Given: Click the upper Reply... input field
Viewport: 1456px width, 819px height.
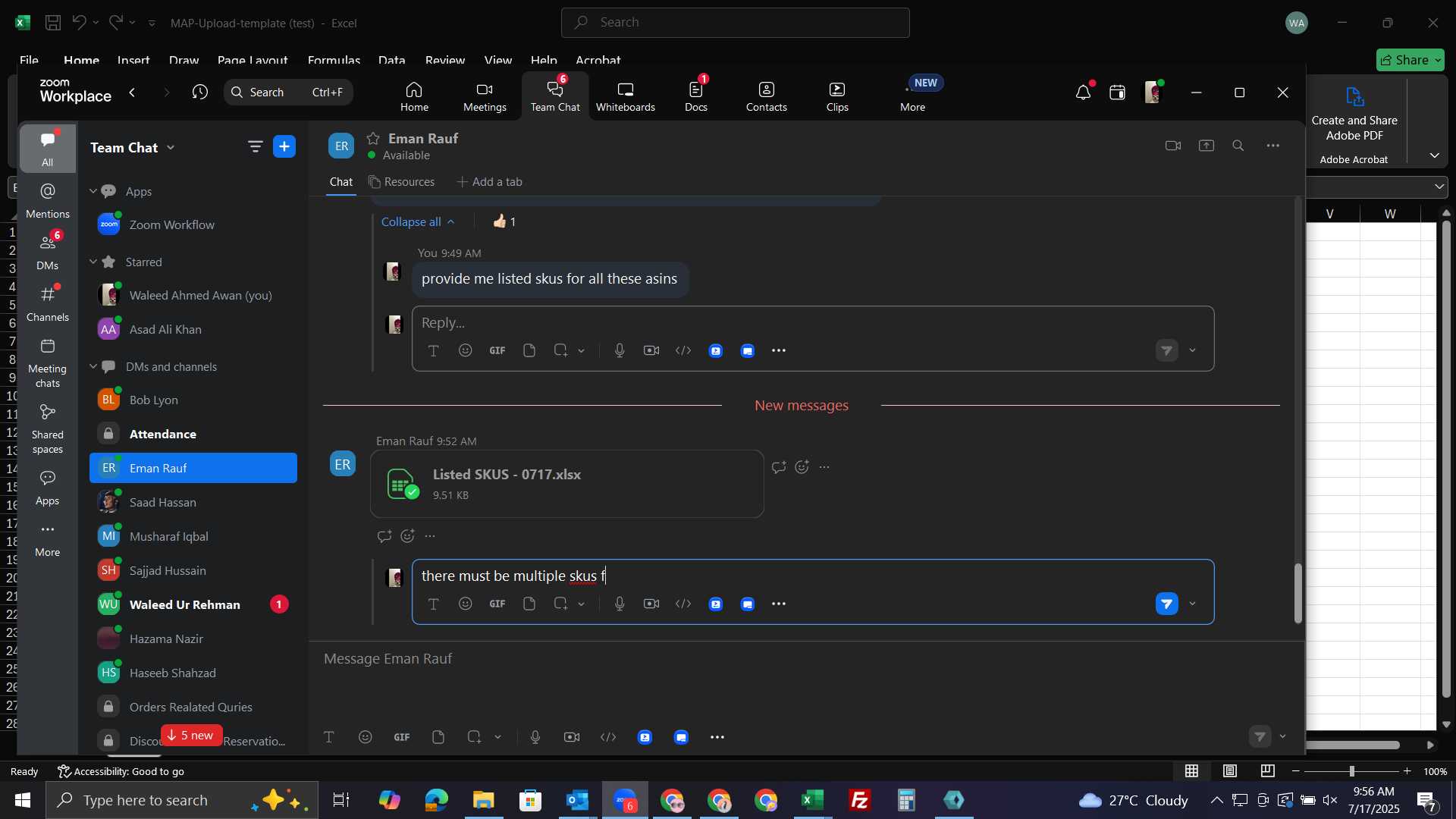Looking at the screenshot, I should click(x=813, y=323).
